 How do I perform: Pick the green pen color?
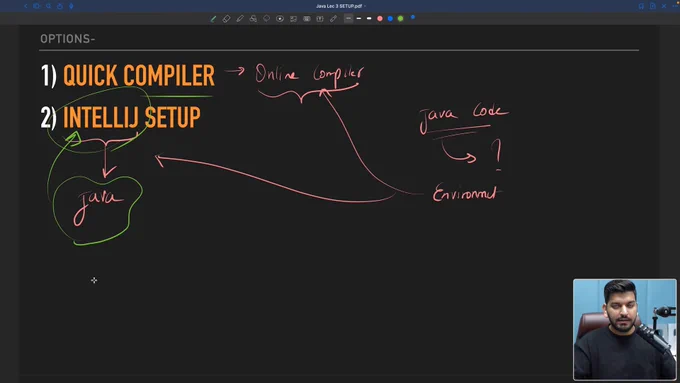[401, 19]
